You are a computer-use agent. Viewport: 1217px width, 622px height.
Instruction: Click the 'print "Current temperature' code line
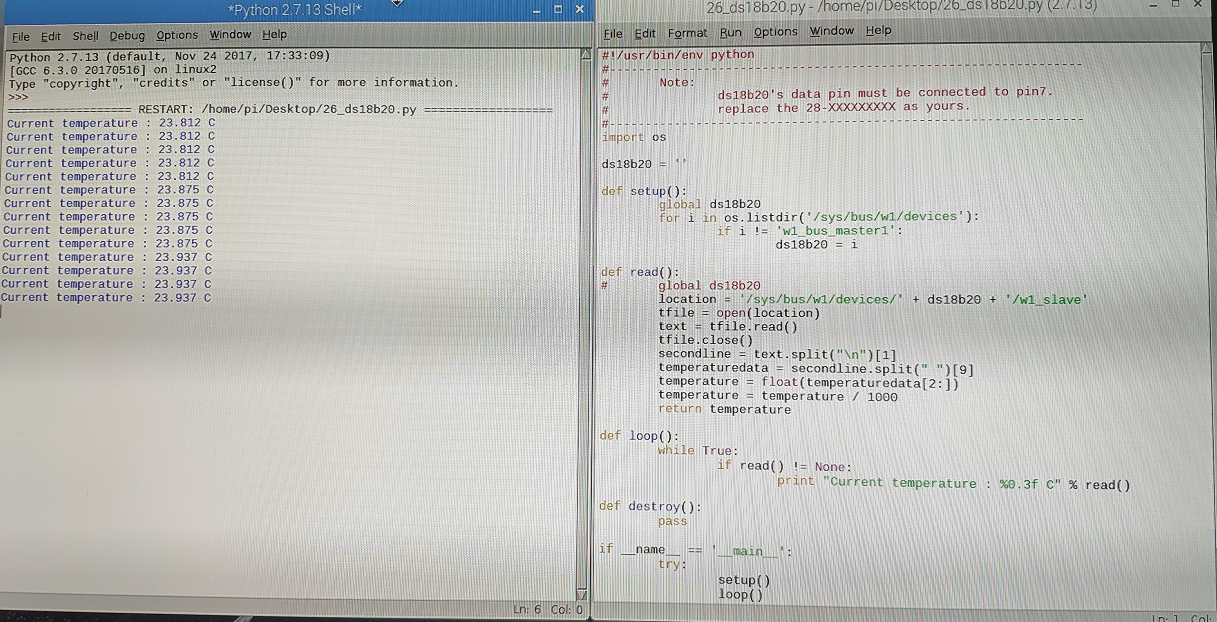954,484
